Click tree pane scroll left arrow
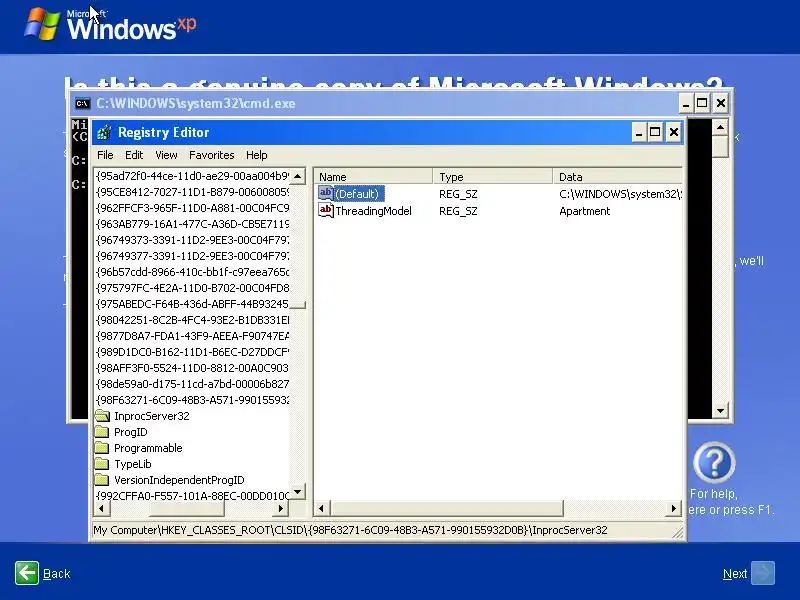 (101, 508)
